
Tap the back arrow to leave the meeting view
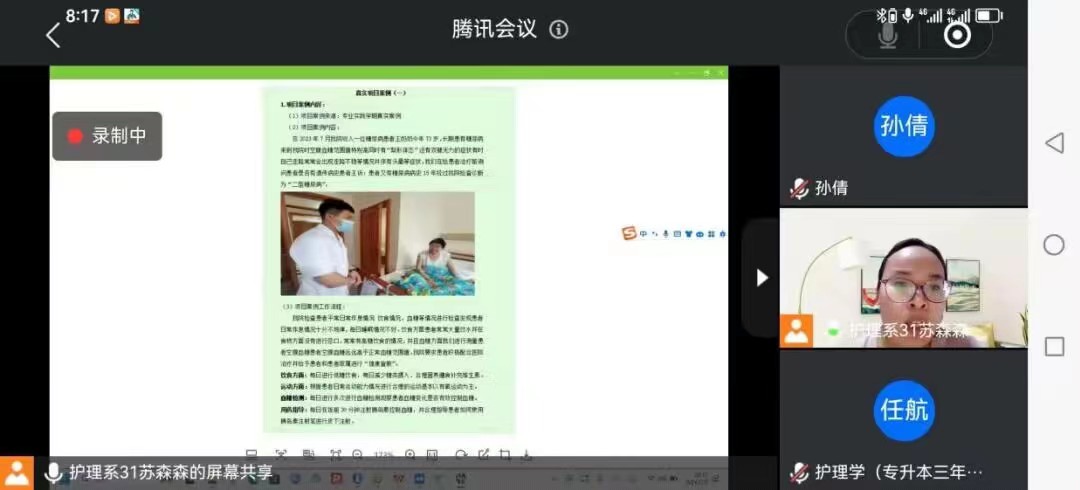coord(53,35)
